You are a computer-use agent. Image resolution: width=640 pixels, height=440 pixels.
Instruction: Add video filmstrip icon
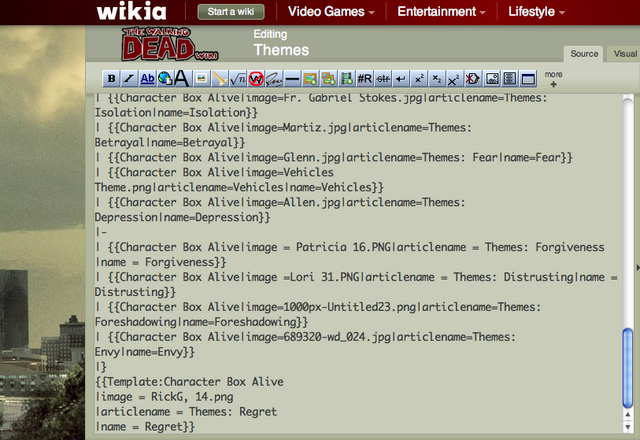click(346, 78)
